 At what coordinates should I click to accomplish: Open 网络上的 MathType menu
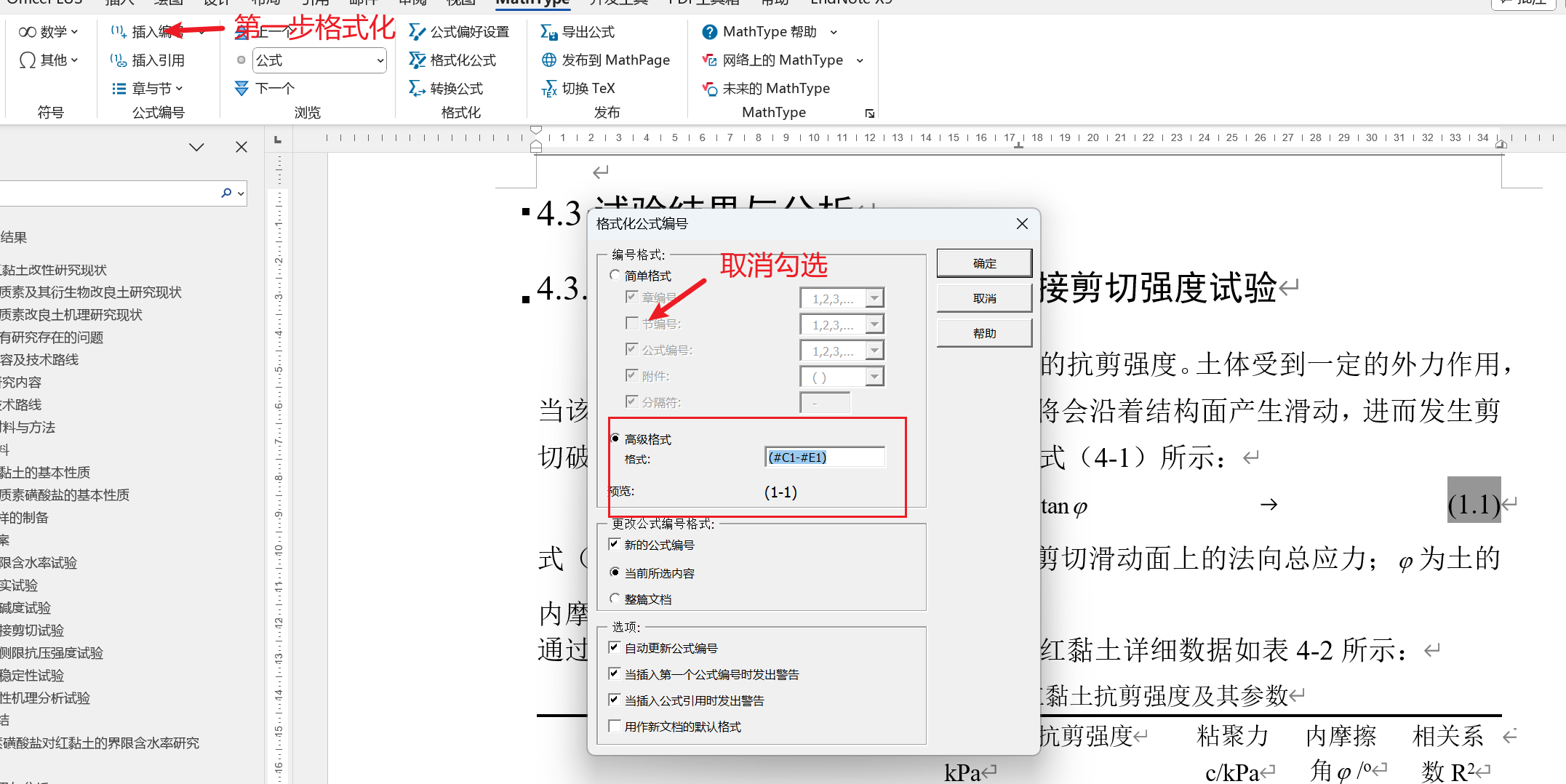[x=783, y=60]
